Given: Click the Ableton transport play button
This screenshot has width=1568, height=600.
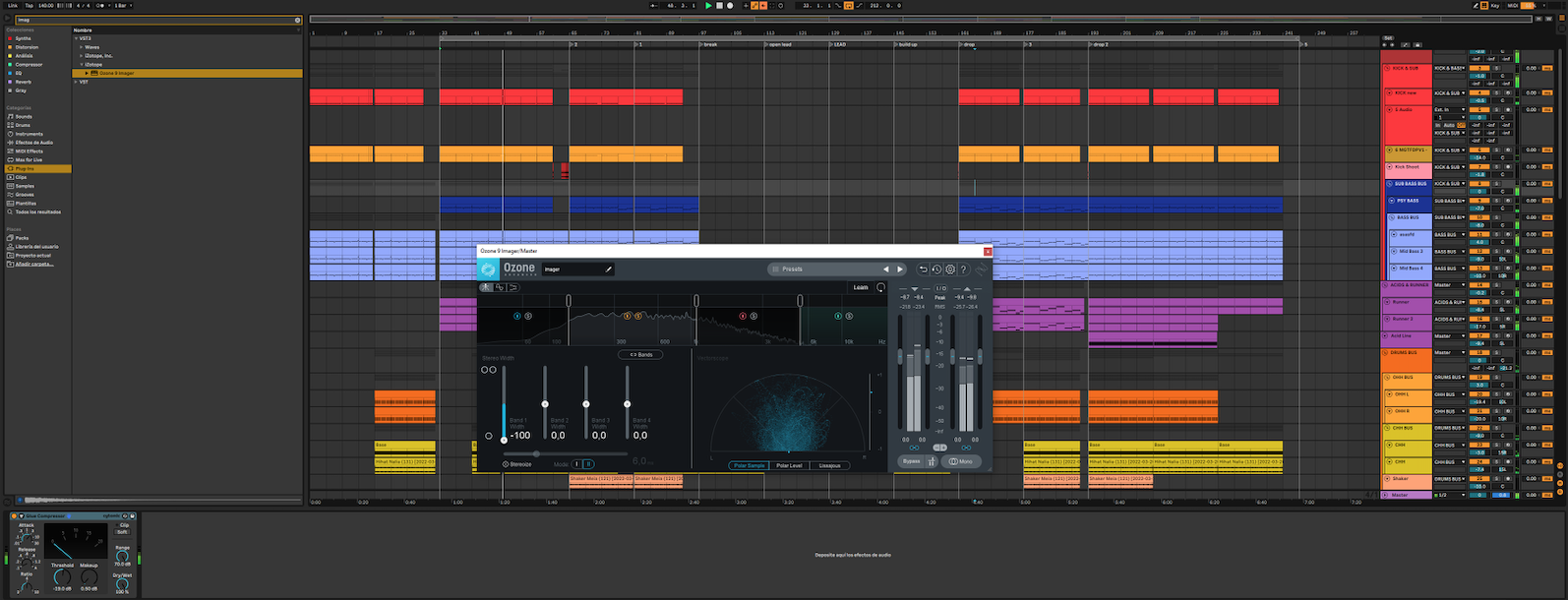Looking at the screenshot, I should tap(708, 6).
